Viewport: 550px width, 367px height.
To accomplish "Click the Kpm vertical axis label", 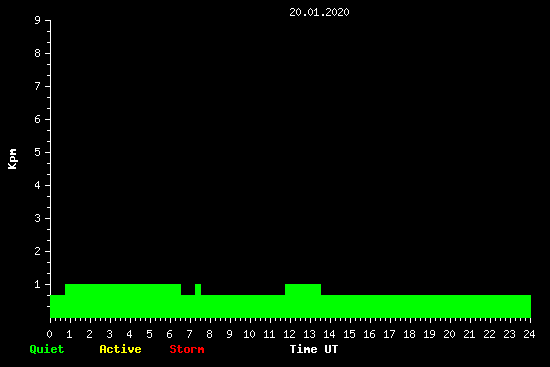I will pyautogui.click(x=13, y=159).
